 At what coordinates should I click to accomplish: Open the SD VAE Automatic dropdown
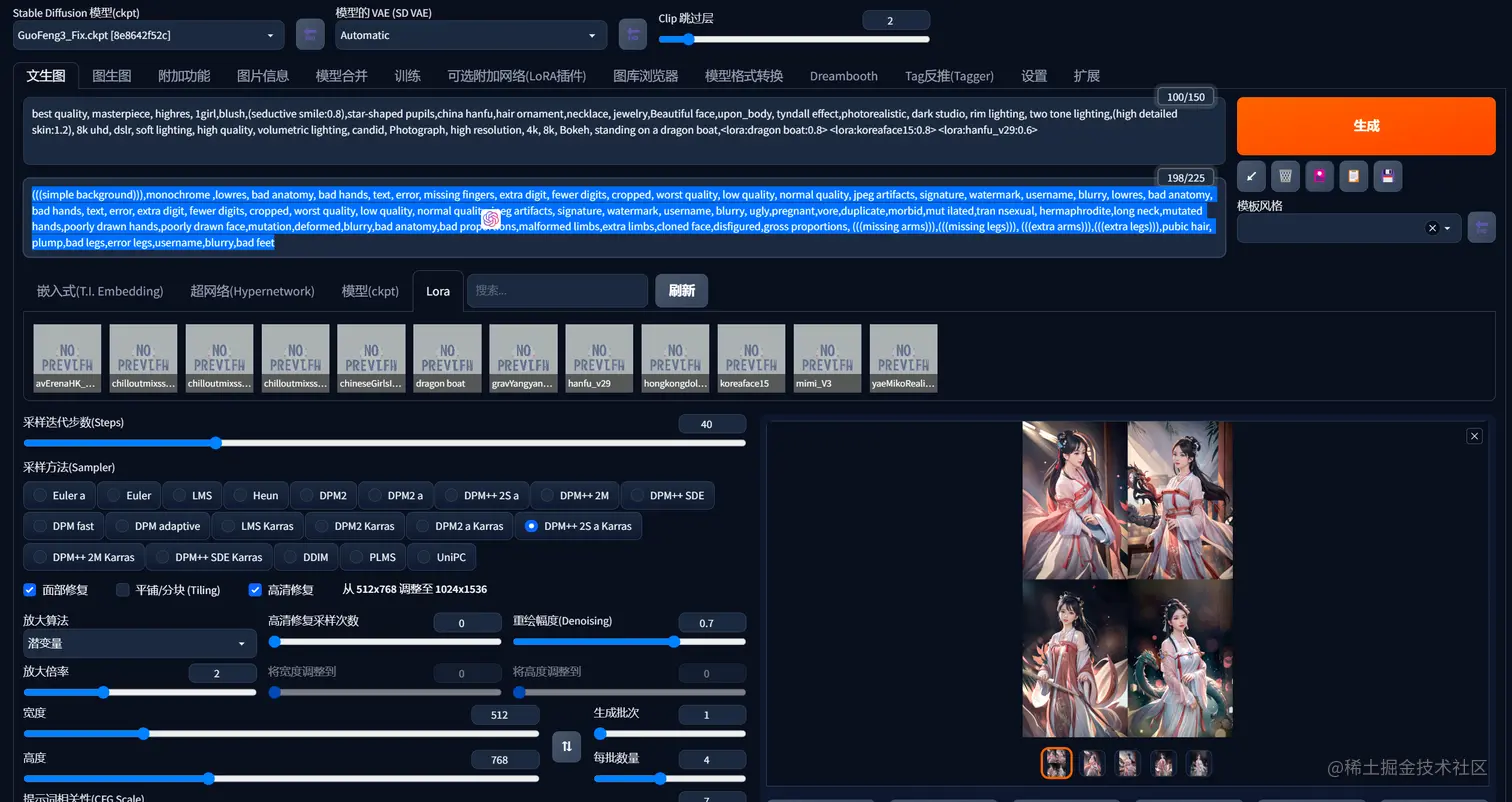[471, 35]
